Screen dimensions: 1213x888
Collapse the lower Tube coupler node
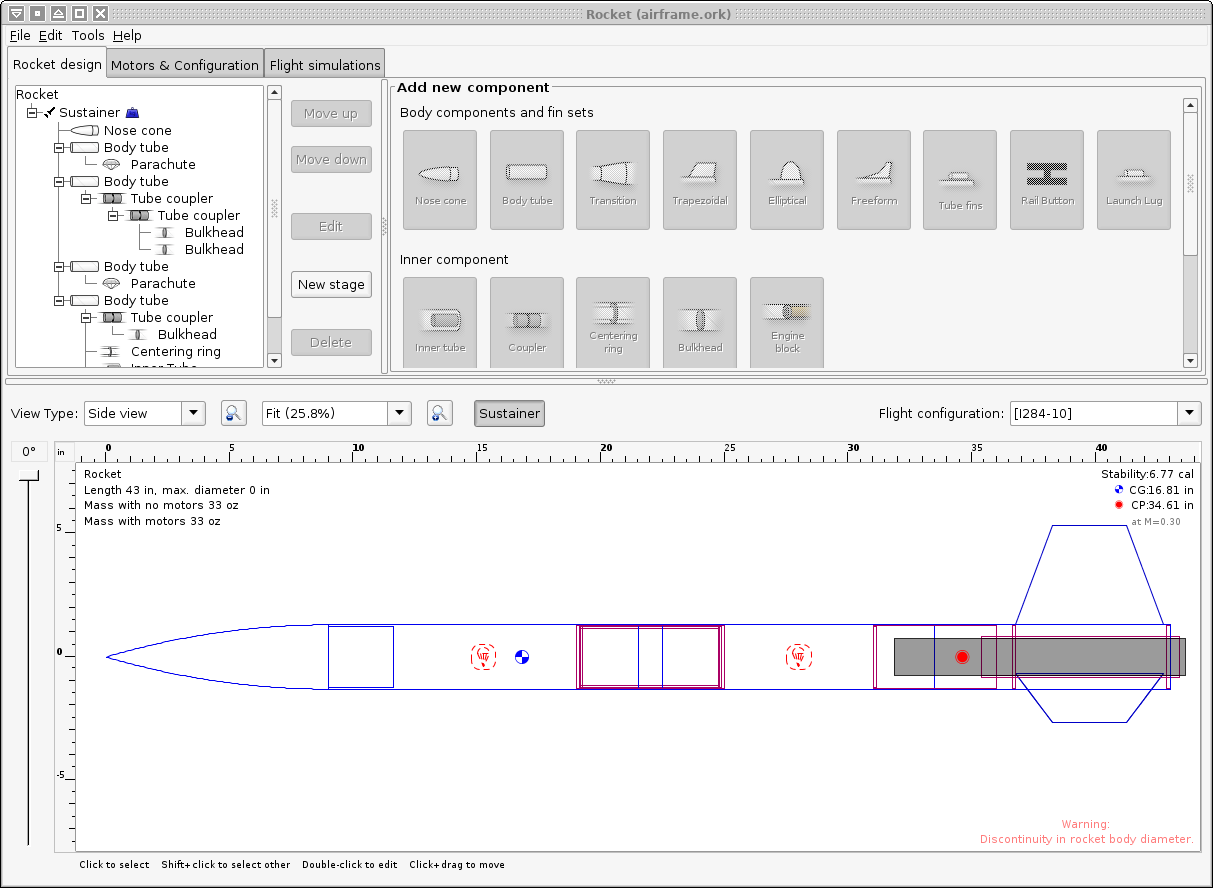point(86,317)
